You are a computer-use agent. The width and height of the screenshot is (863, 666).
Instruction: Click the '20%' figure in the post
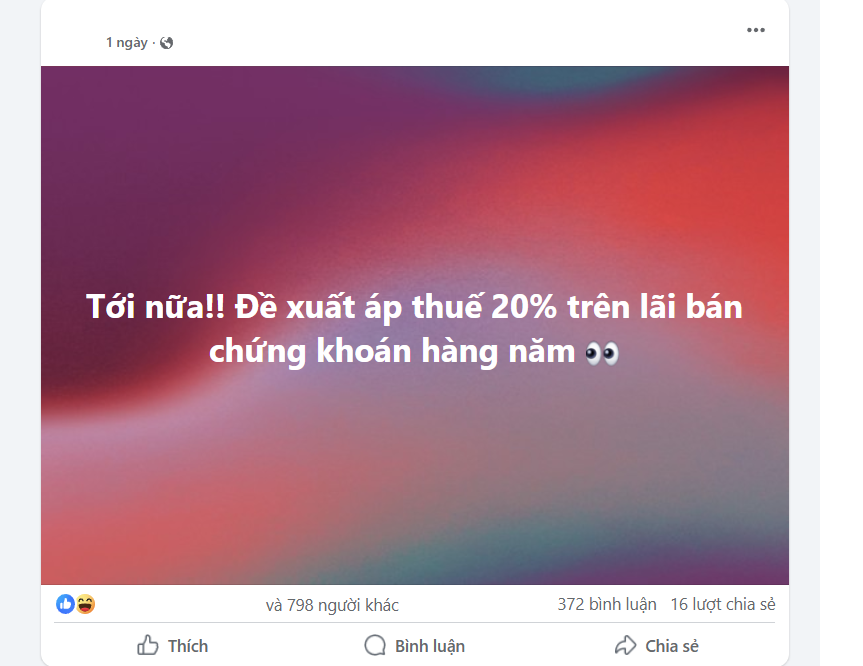[524, 307]
